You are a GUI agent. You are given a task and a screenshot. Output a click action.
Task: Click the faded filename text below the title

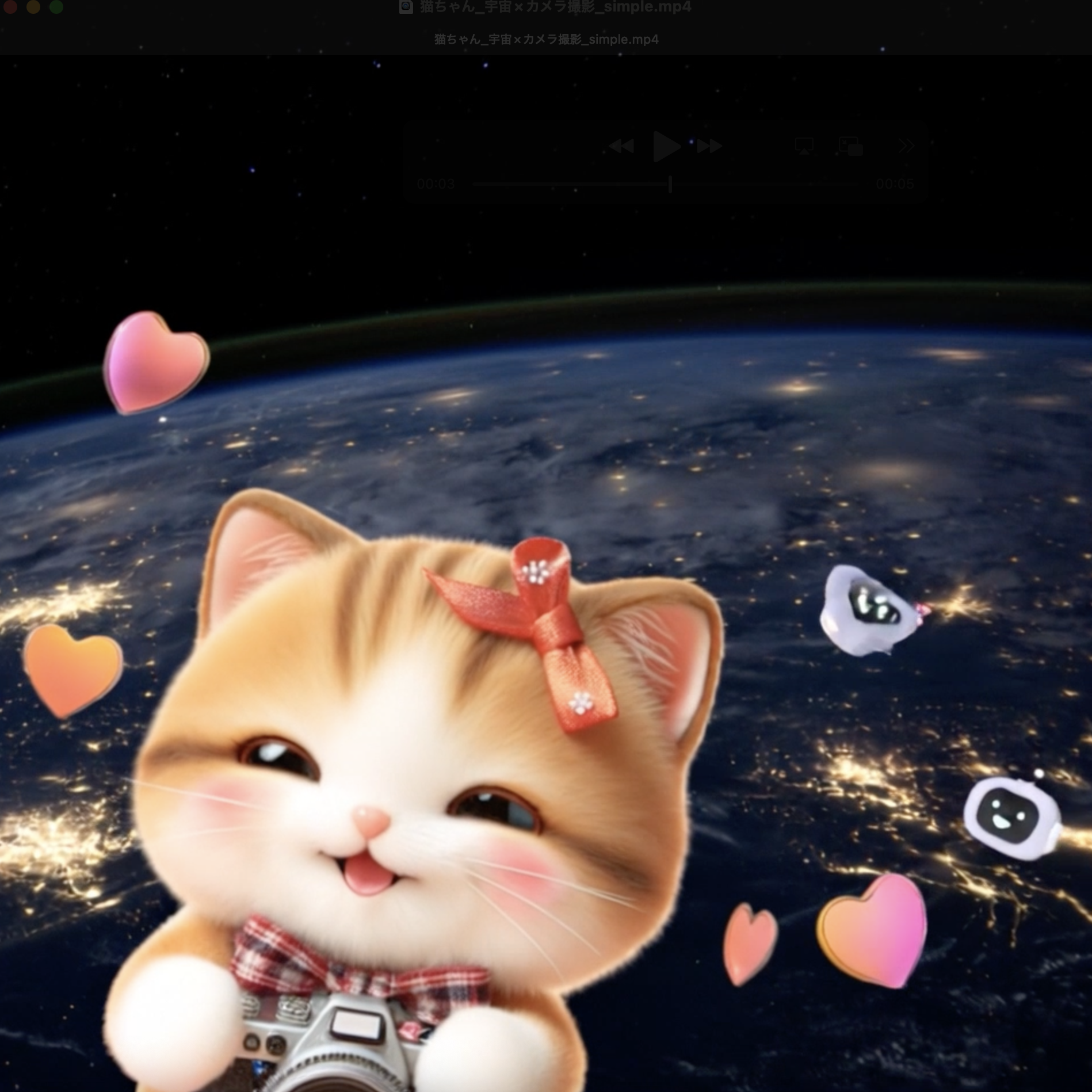[545, 39]
